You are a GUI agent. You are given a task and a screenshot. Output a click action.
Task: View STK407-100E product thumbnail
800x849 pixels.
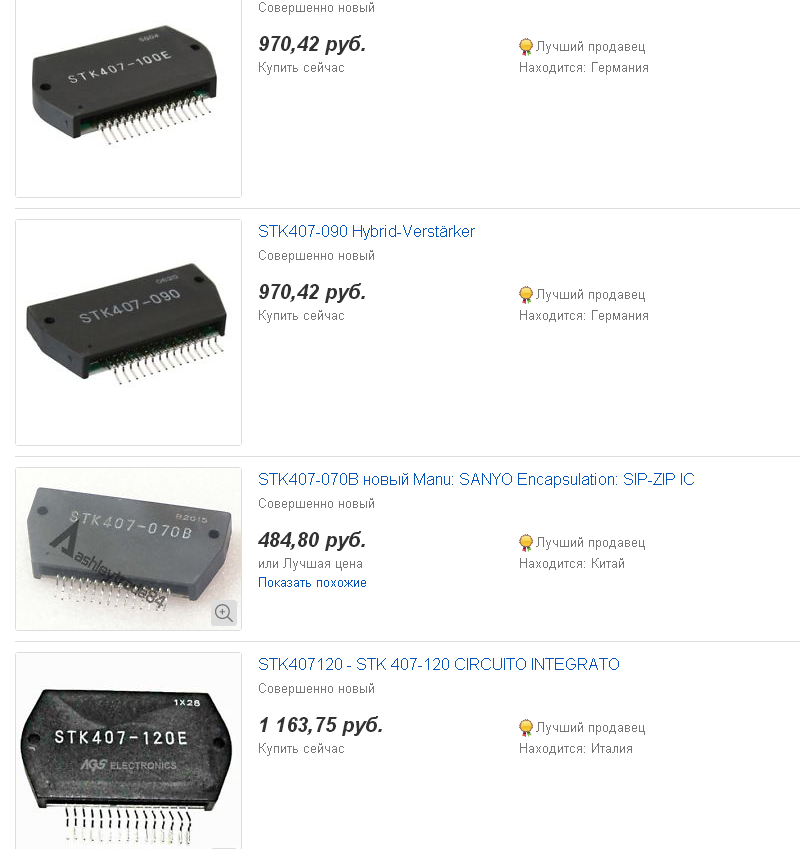pyautogui.click(x=128, y=98)
